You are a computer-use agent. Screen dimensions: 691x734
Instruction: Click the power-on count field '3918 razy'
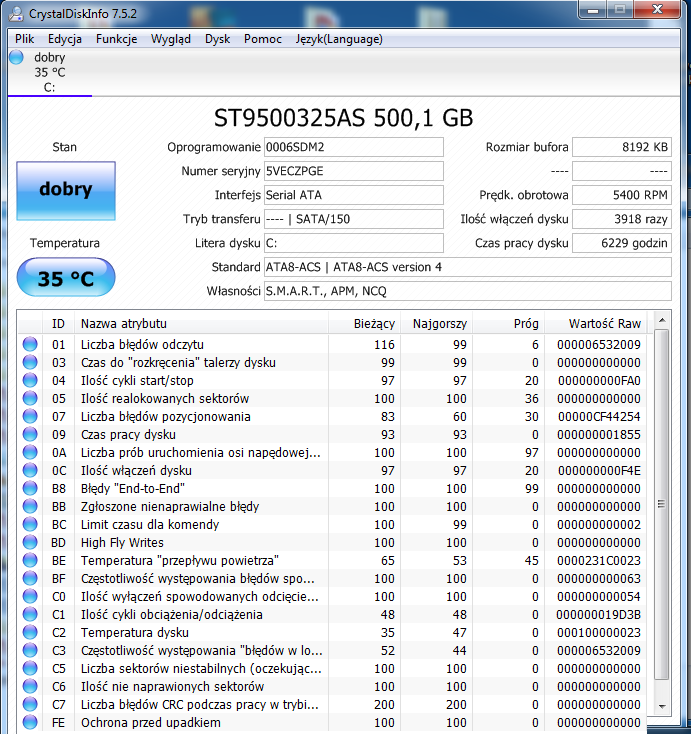pos(622,219)
